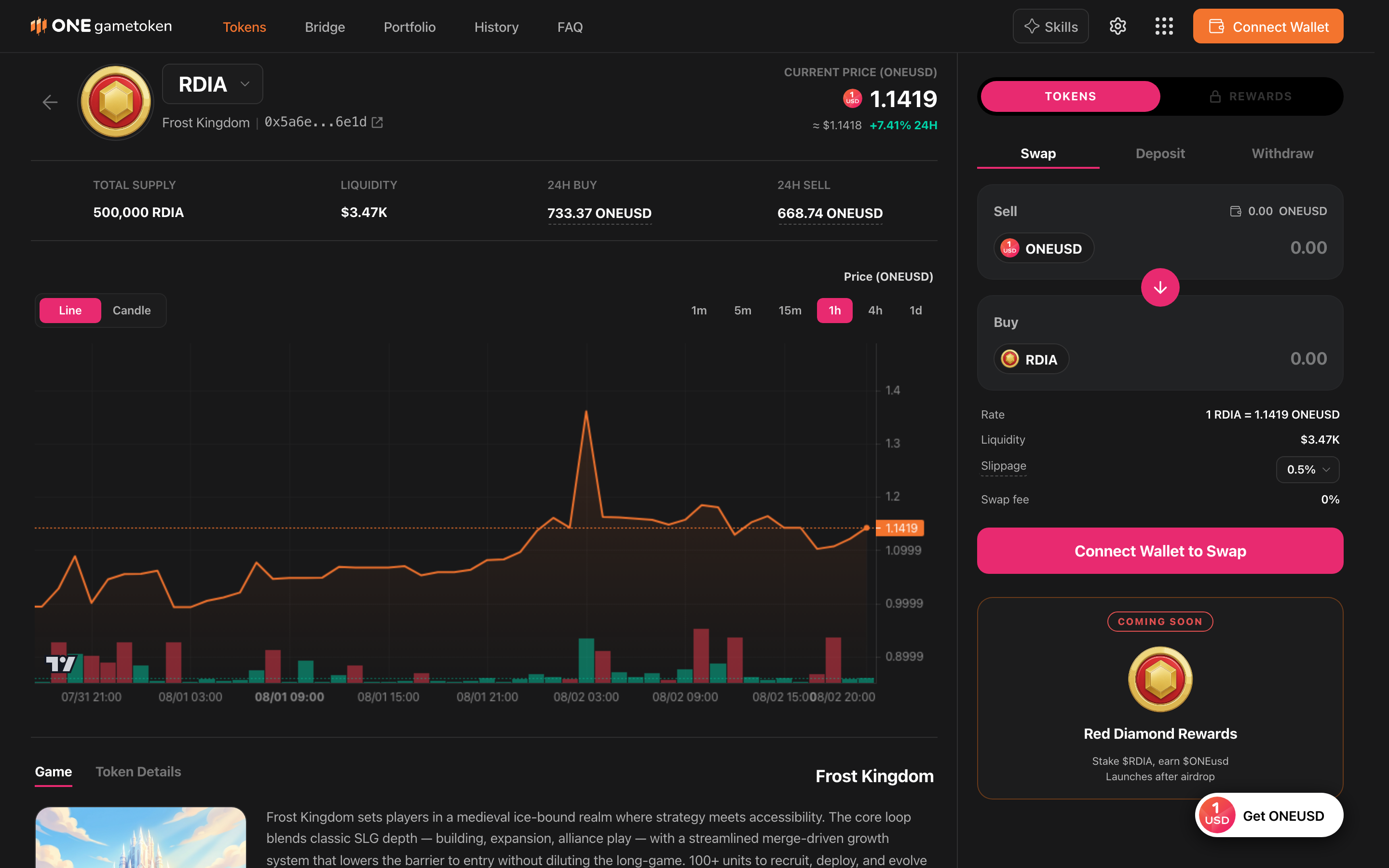Click the RDIA coin icon in Buy selector

coord(1010,359)
